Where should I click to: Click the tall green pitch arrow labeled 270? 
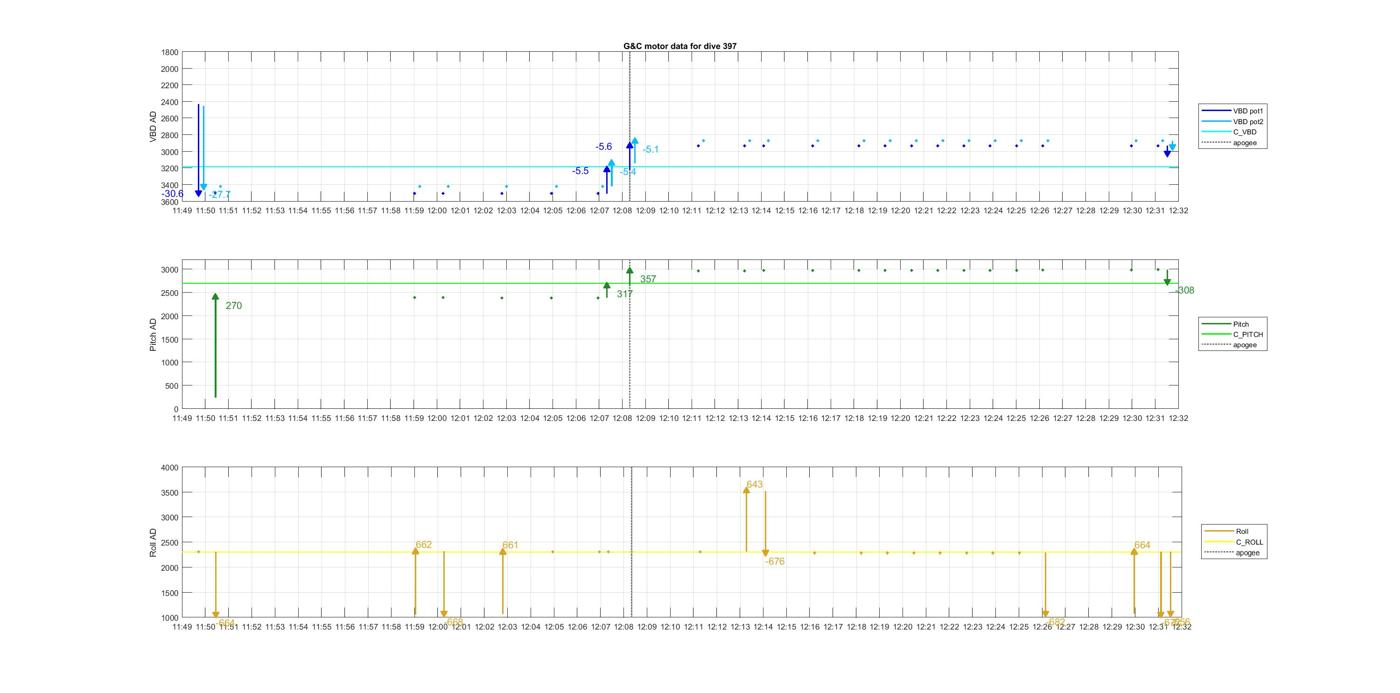coord(215,345)
